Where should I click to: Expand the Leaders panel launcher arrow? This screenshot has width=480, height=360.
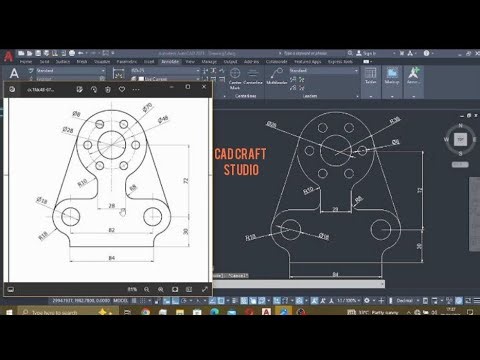click(357, 96)
